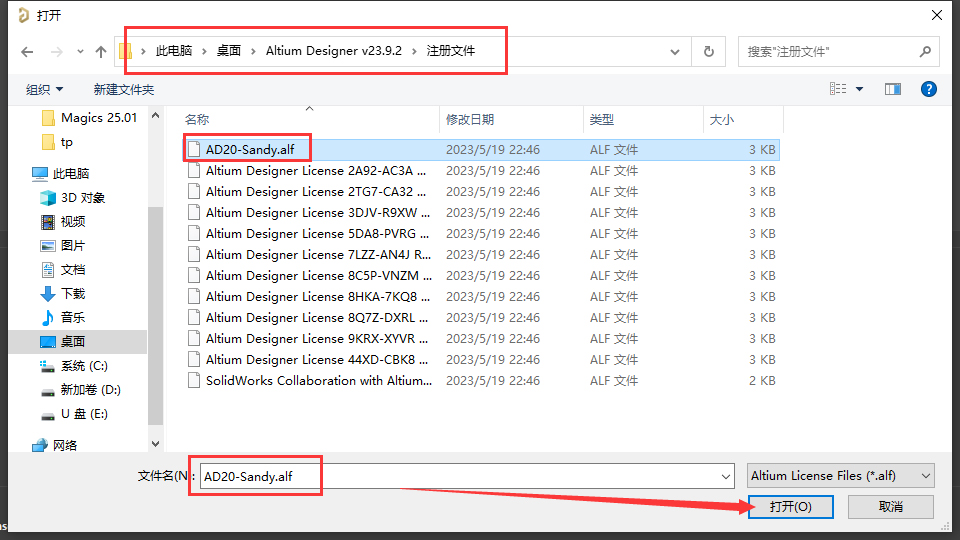This screenshot has width=960, height=540.
Task: Go up one folder level
Action: [101, 52]
